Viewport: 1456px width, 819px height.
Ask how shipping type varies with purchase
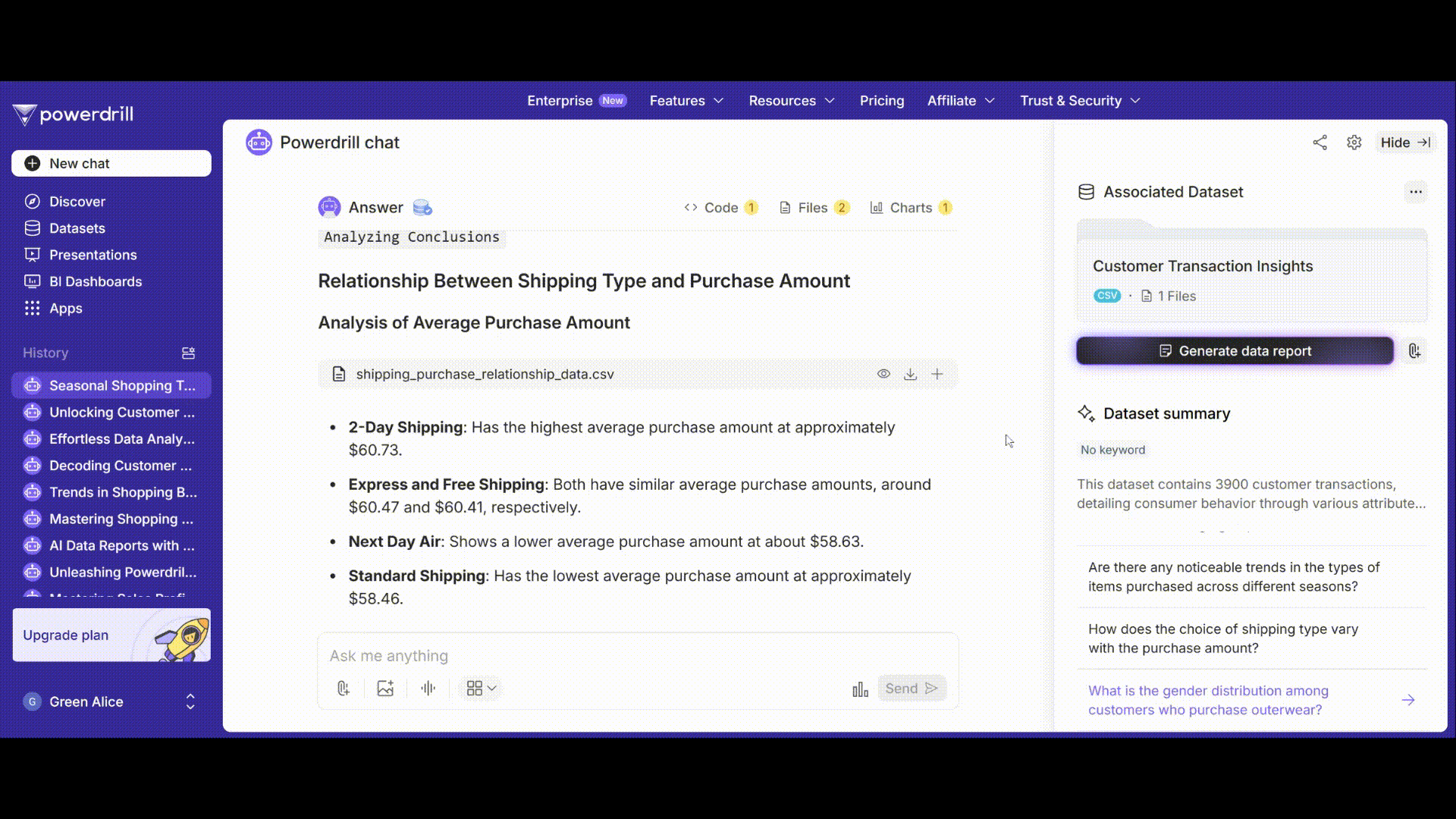(x=1252, y=639)
